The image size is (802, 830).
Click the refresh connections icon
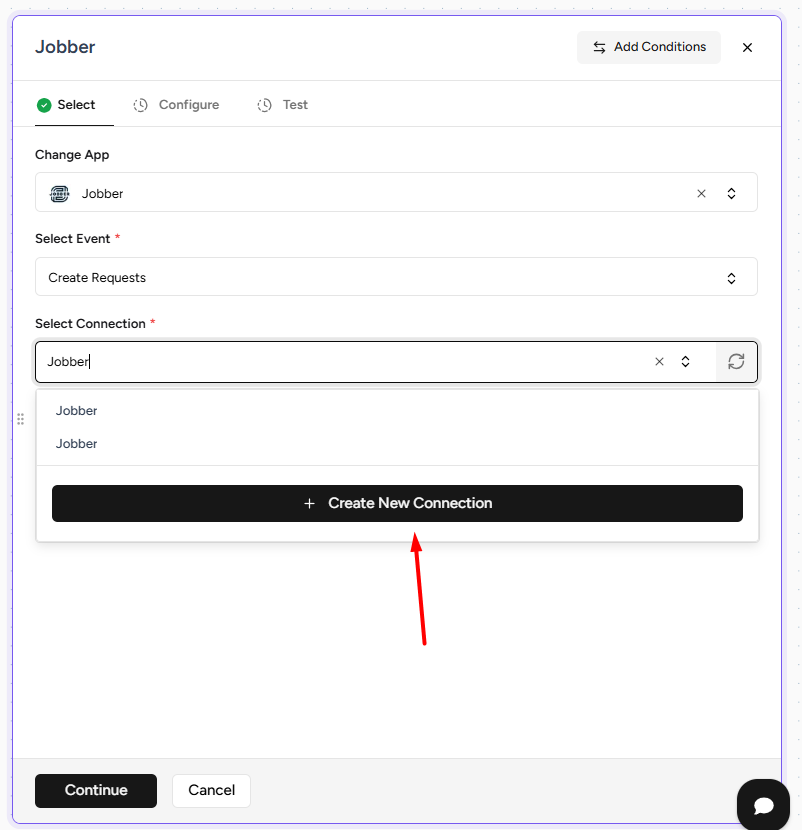click(736, 362)
